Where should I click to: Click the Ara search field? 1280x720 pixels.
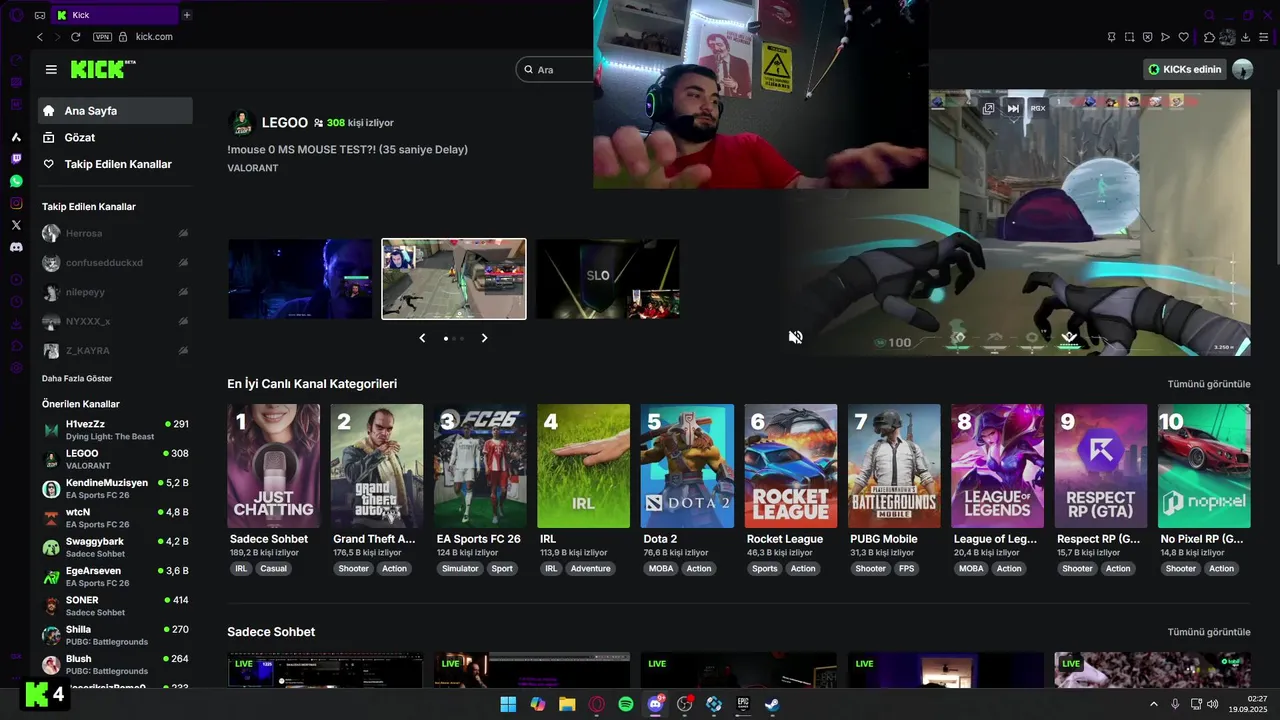[x=555, y=69]
